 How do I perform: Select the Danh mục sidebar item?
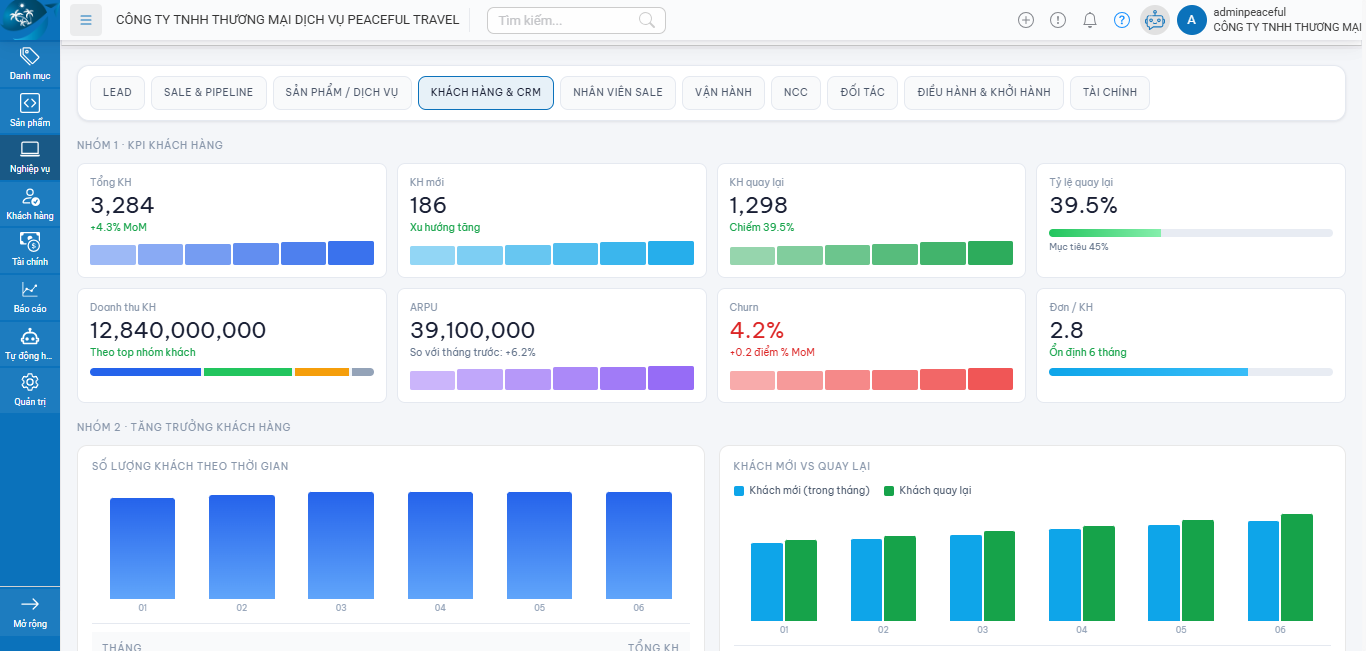29,62
